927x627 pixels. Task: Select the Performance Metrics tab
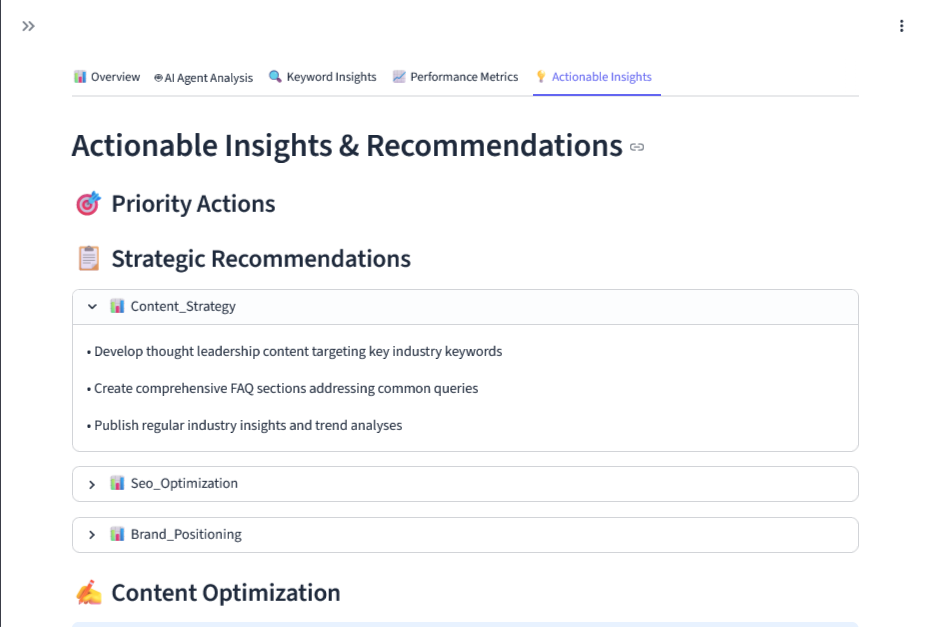(x=455, y=77)
